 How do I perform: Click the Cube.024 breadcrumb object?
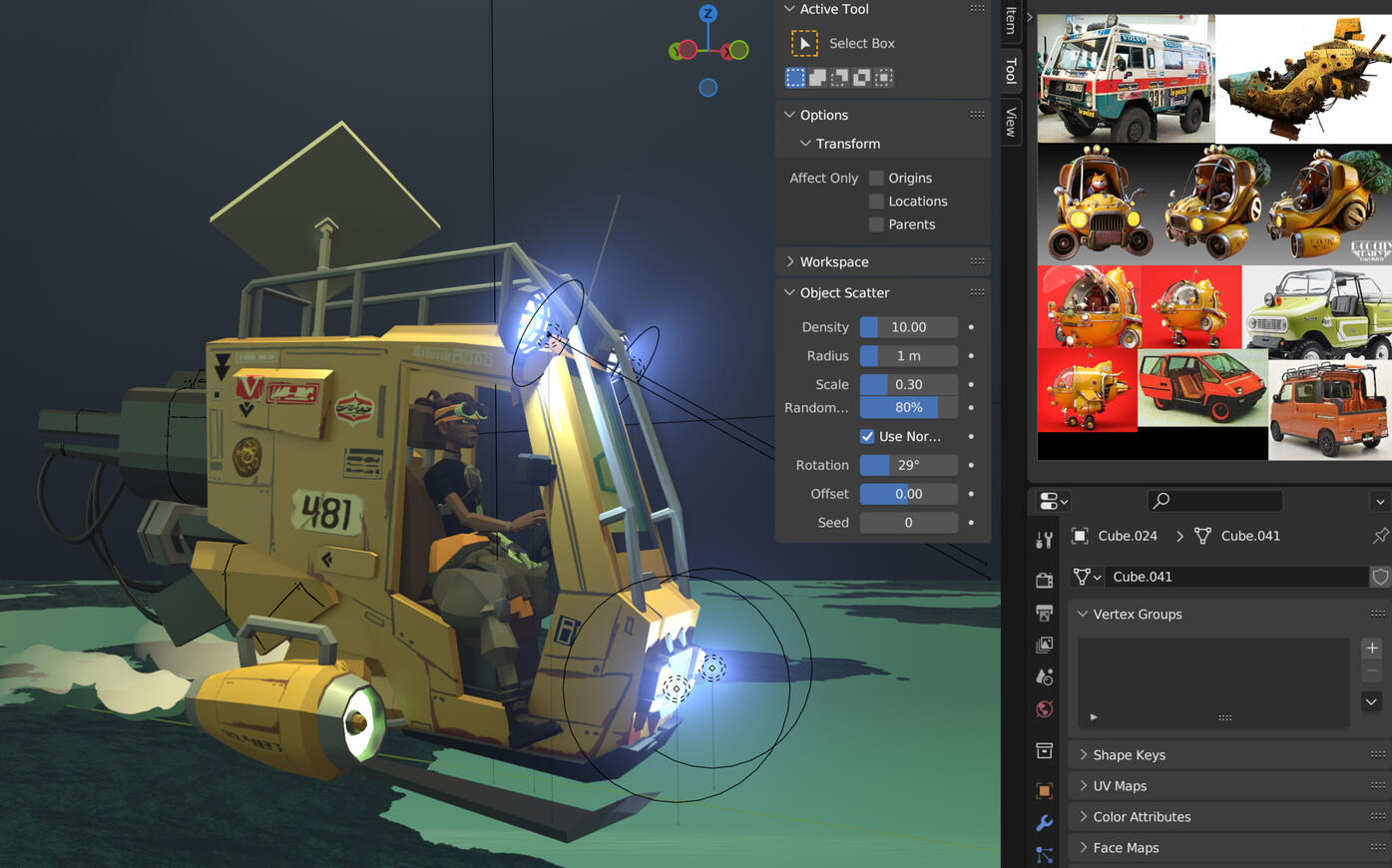click(x=1127, y=537)
